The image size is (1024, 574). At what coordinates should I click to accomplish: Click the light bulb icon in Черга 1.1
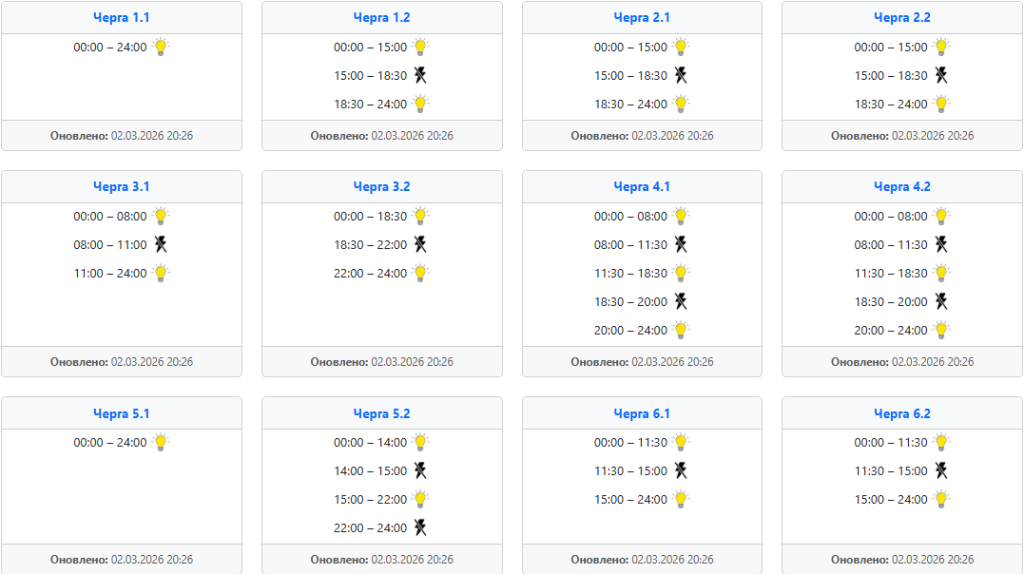point(161,47)
